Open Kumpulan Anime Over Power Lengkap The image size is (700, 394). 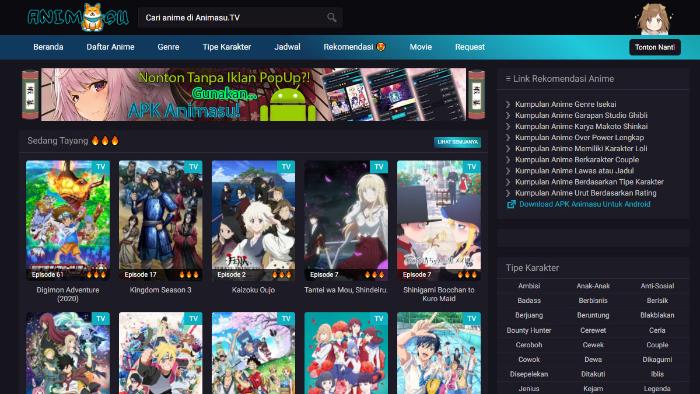click(x=579, y=137)
